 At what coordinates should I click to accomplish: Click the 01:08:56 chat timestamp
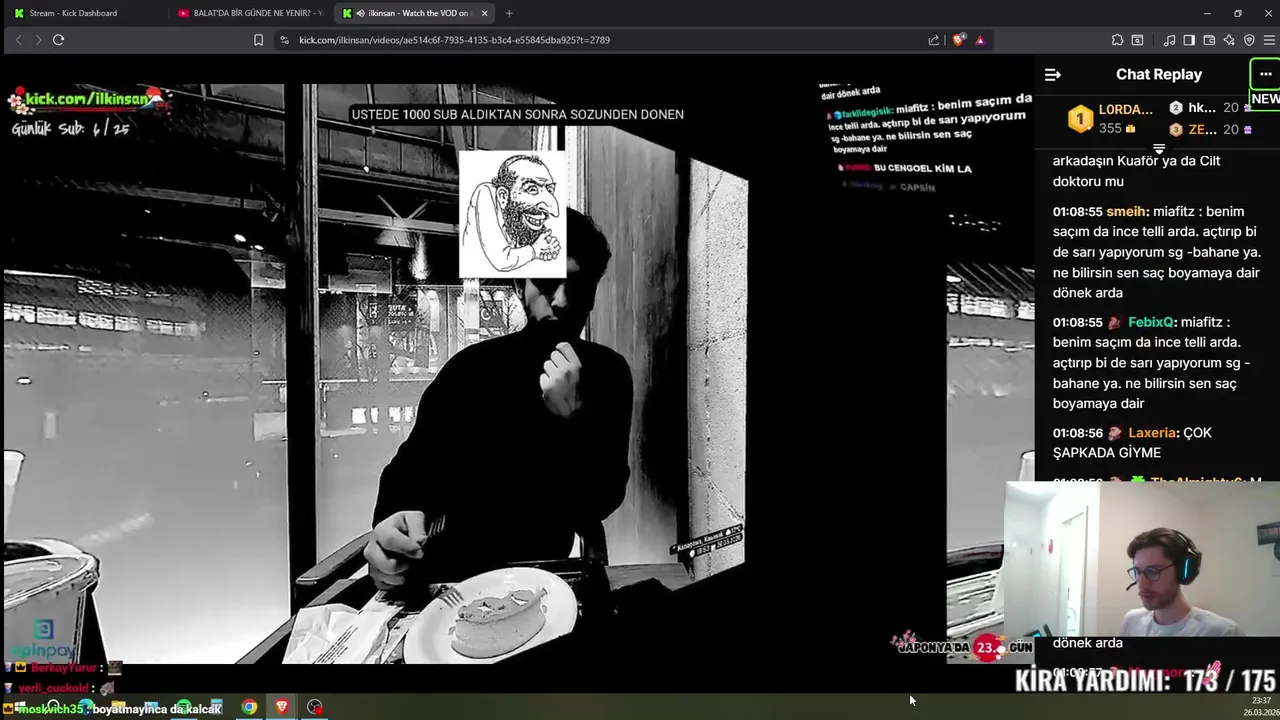click(1077, 433)
